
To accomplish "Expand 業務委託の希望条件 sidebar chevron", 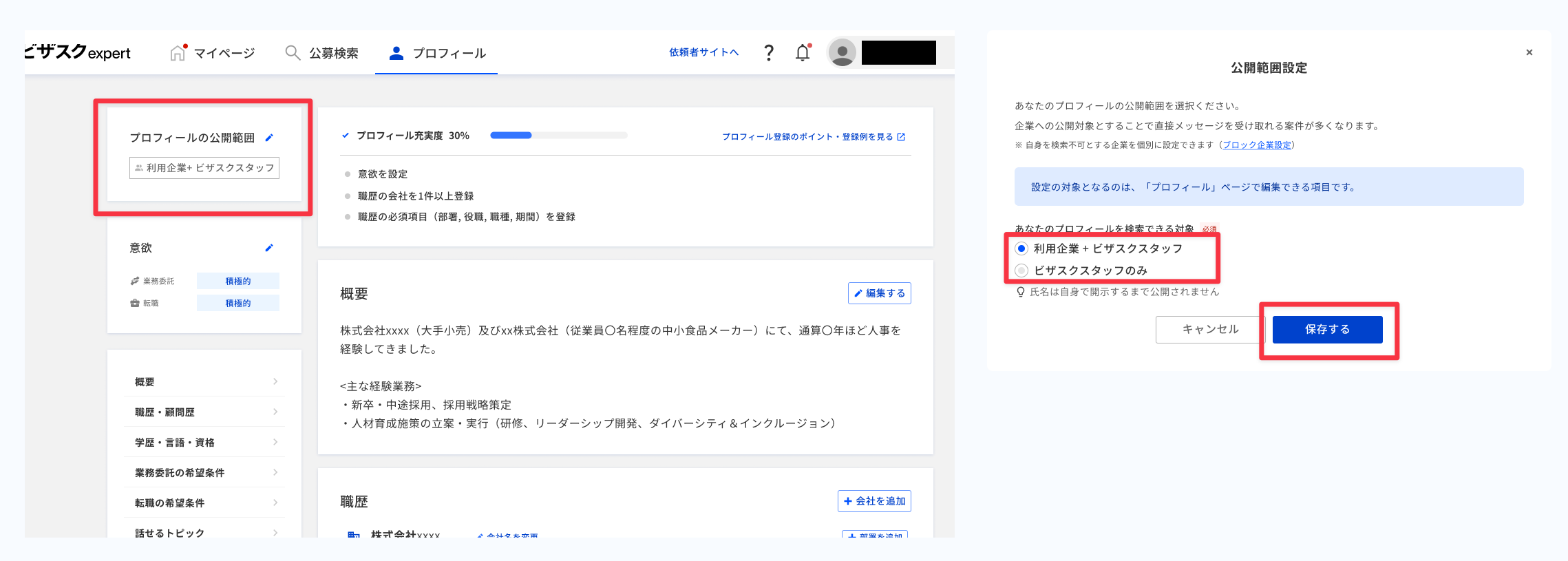I will [275, 472].
